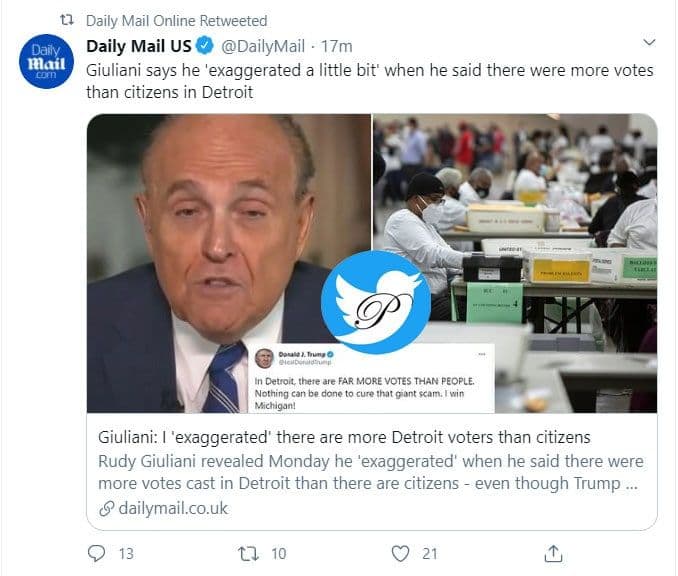
Task: Click the blue verified badge
Action: pyautogui.click(x=203, y=46)
